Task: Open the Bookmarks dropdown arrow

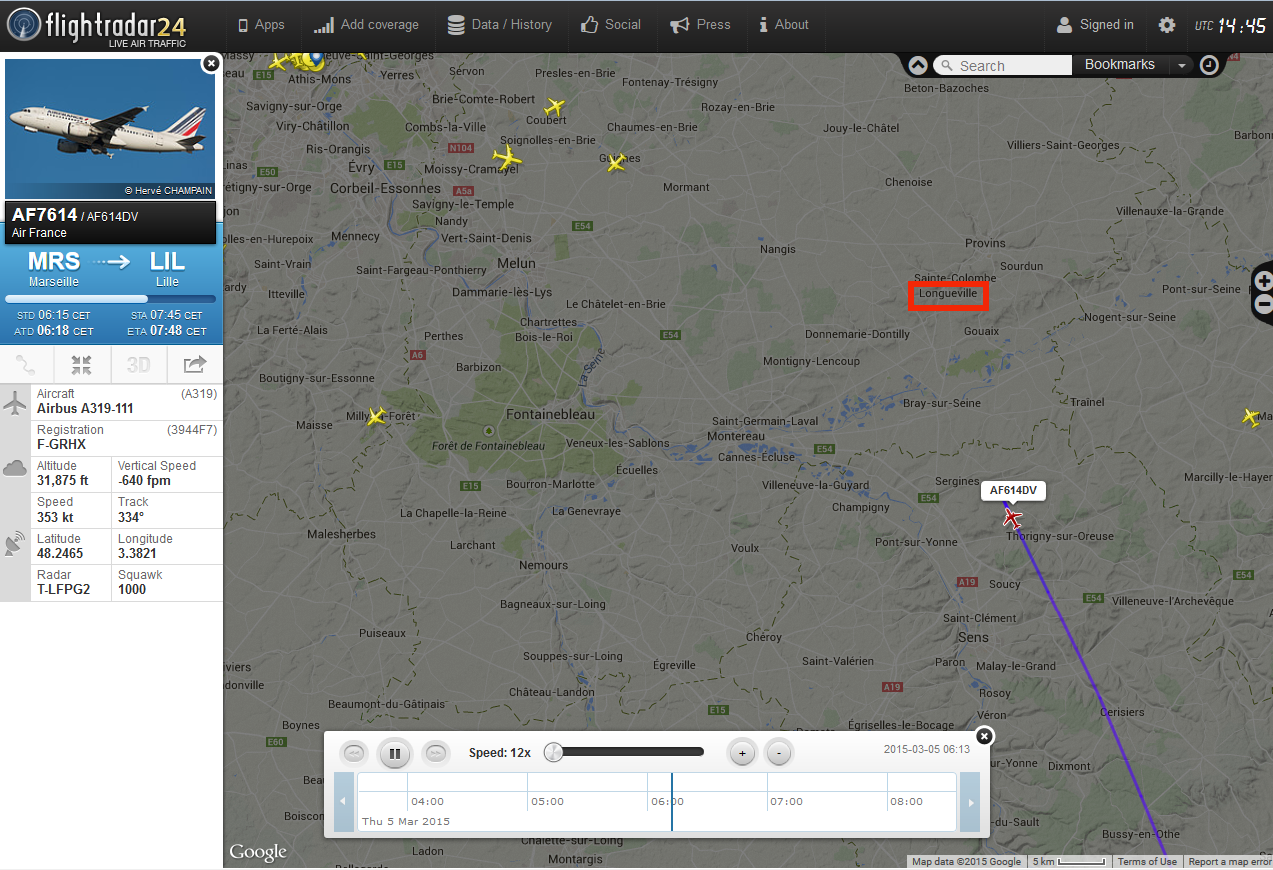Action: pyautogui.click(x=1181, y=65)
